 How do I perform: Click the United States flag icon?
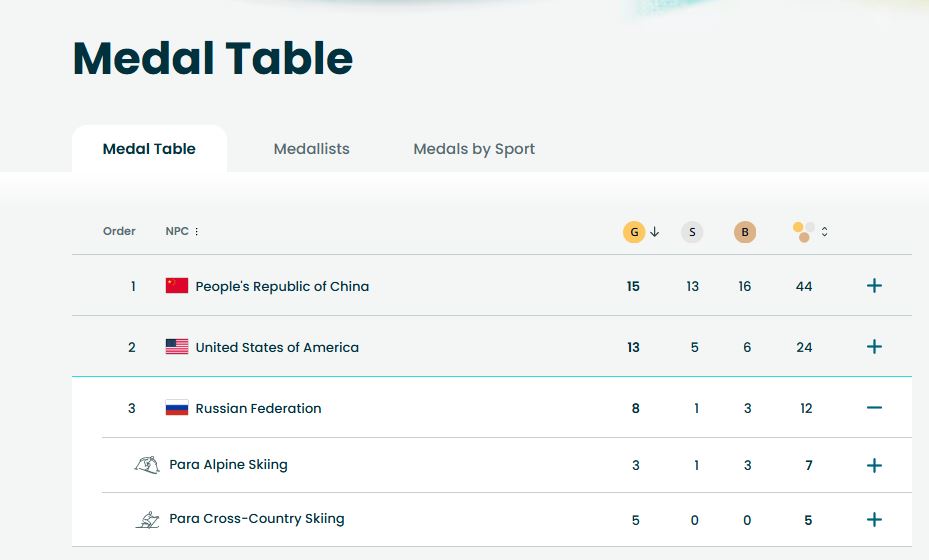tap(177, 347)
